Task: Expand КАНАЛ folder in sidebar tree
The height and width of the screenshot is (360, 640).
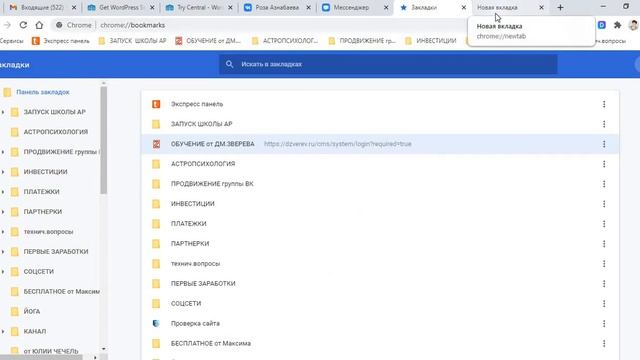Action: click(x=3, y=331)
